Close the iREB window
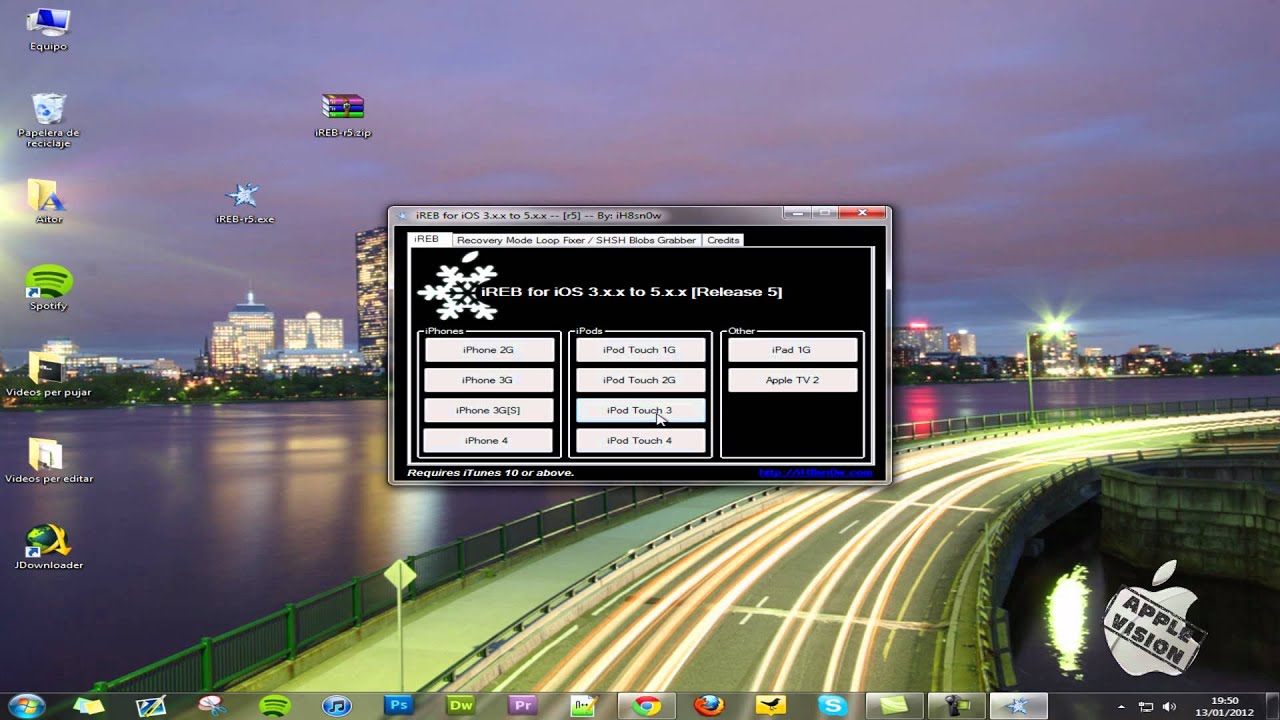The width and height of the screenshot is (1280, 720). (x=861, y=213)
